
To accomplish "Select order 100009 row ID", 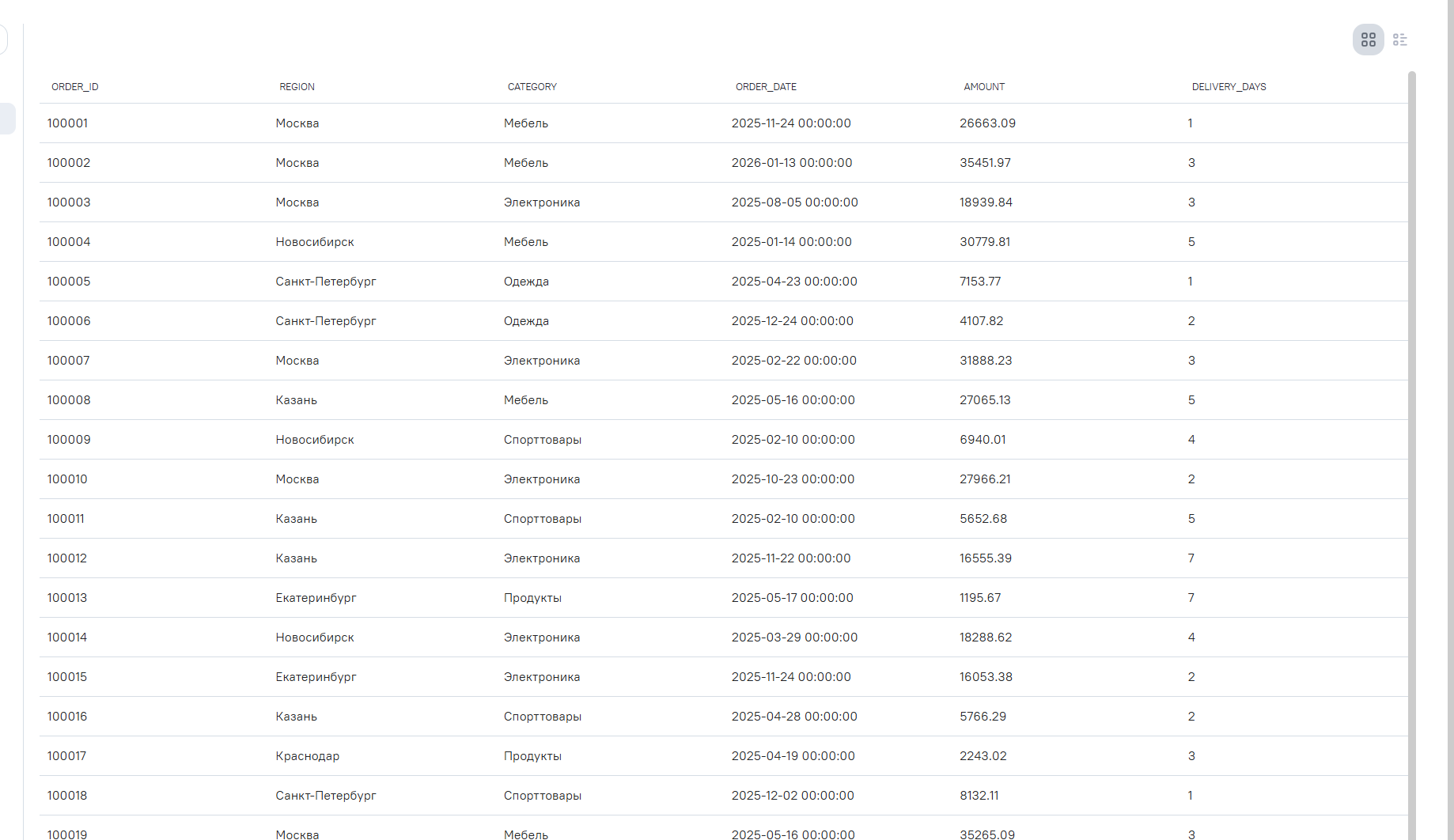I will (69, 440).
